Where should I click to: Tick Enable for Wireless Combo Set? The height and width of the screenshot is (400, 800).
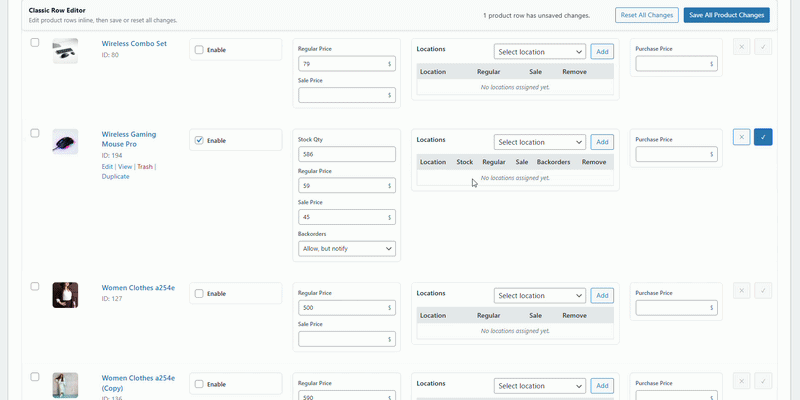199,50
